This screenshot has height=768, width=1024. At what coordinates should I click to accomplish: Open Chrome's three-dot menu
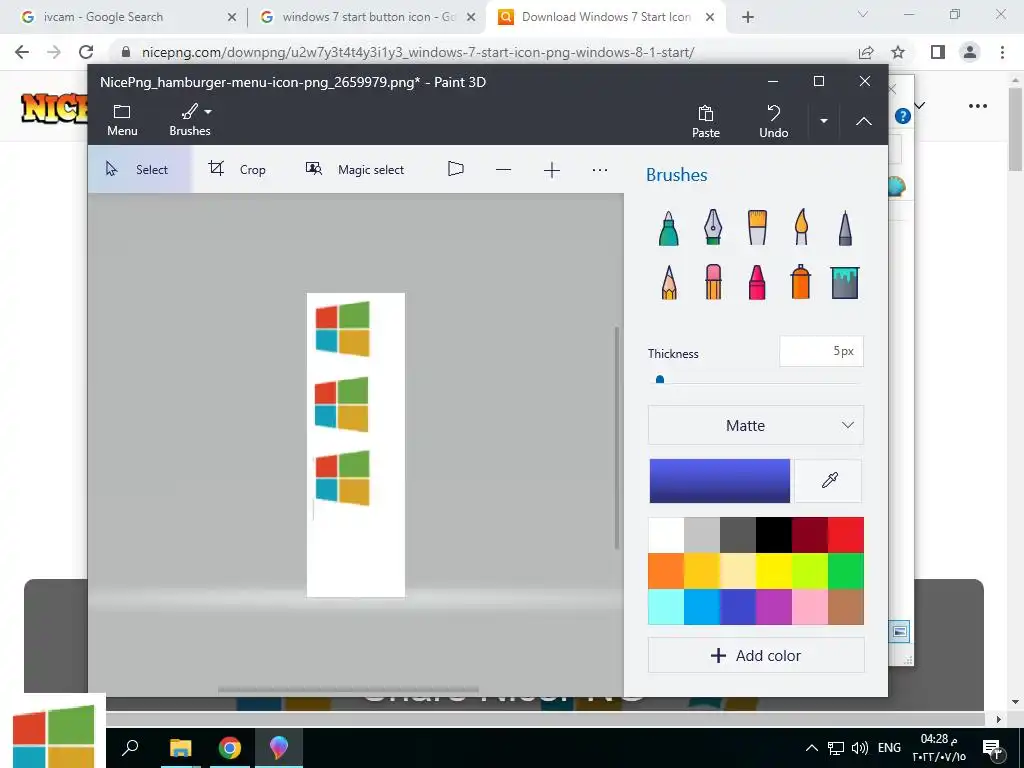coord(1002,52)
